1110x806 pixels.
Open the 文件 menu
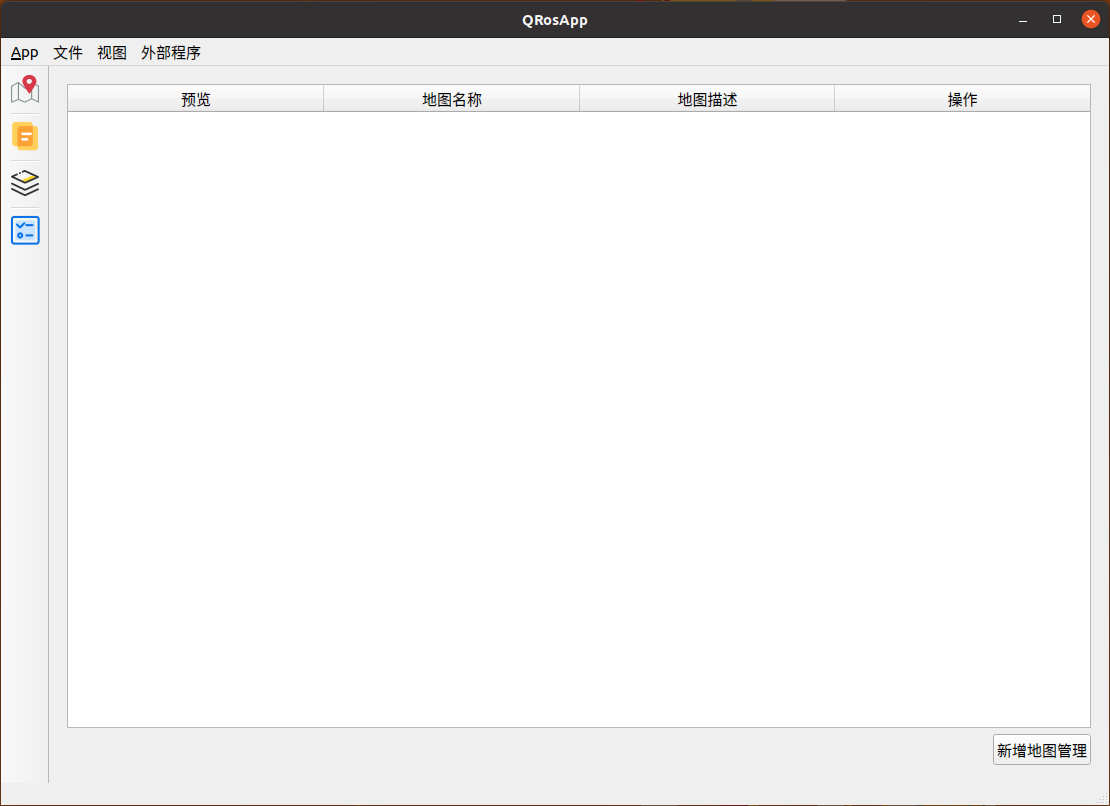click(68, 53)
